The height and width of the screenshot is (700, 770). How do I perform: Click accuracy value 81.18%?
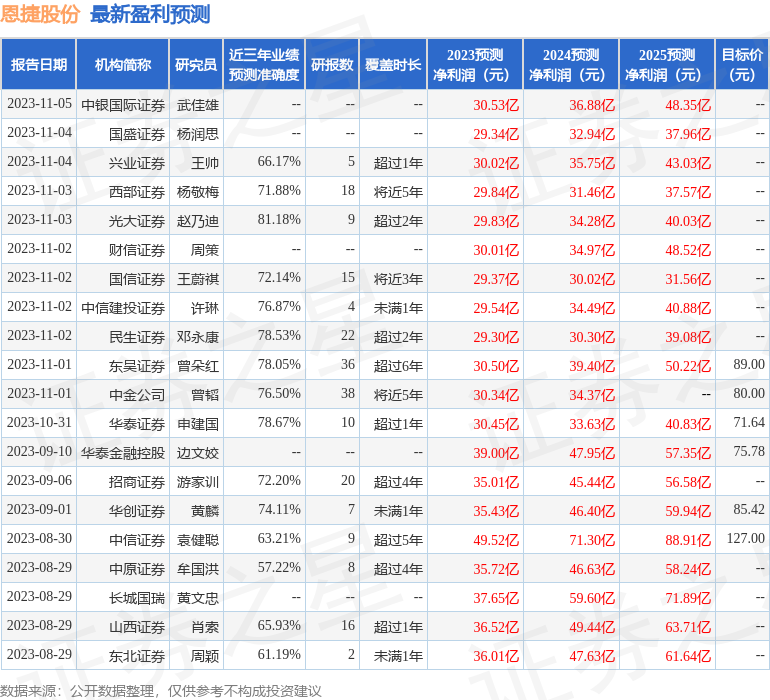click(x=279, y=220)
